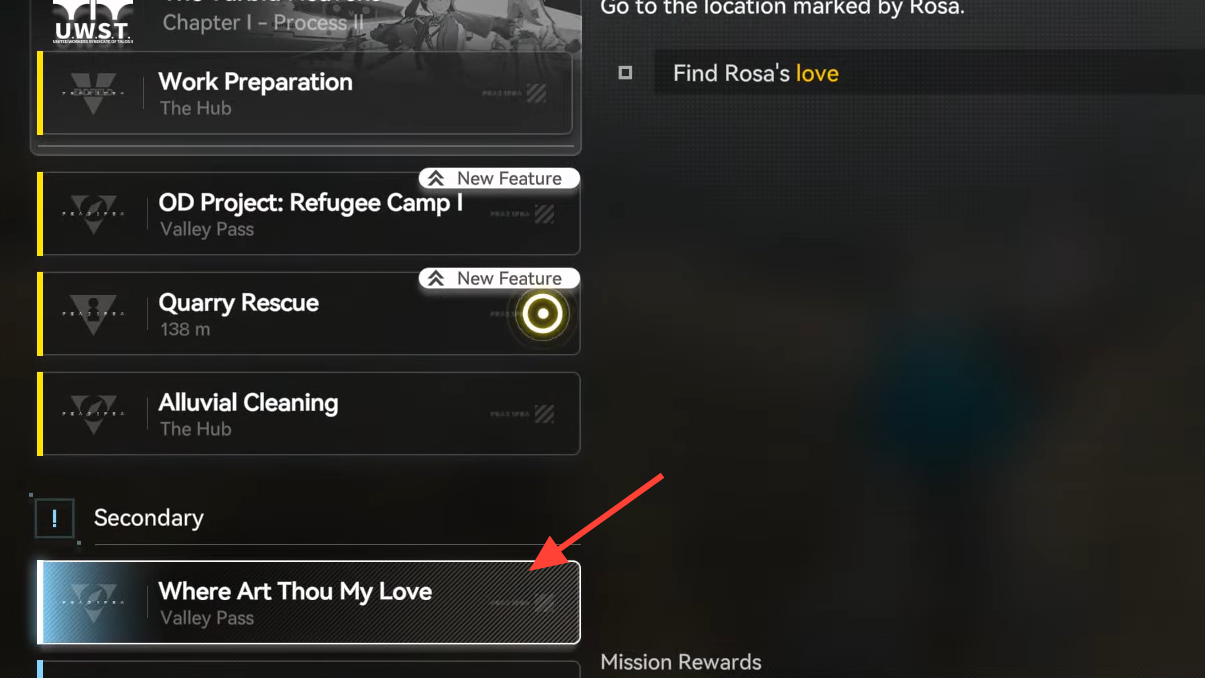This screenshot has width=1205, height=678.
Task: Click the UWST logo at top left
Action: click(x=93, y=22)
